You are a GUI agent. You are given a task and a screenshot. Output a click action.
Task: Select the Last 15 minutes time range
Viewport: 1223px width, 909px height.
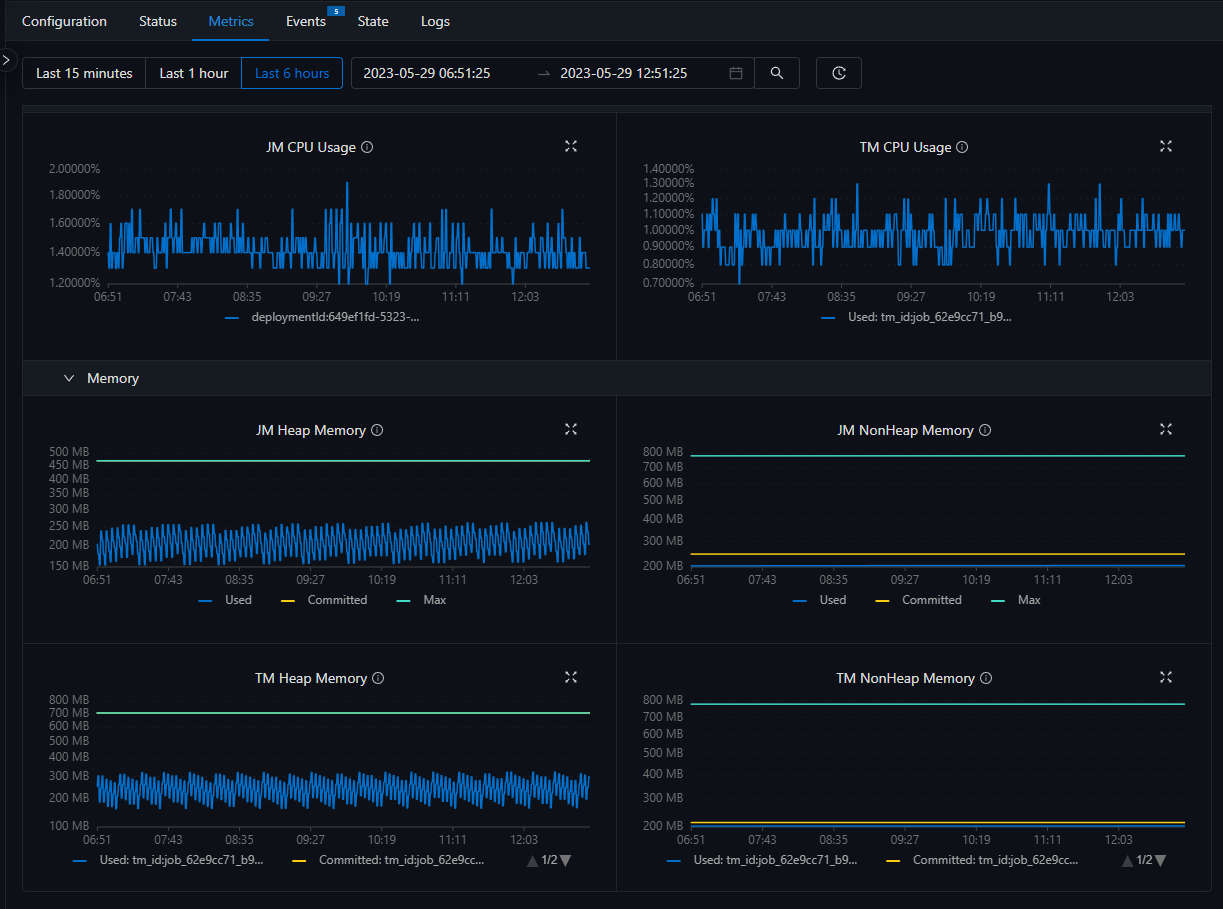pyautogui.click(x=84, y=72)
